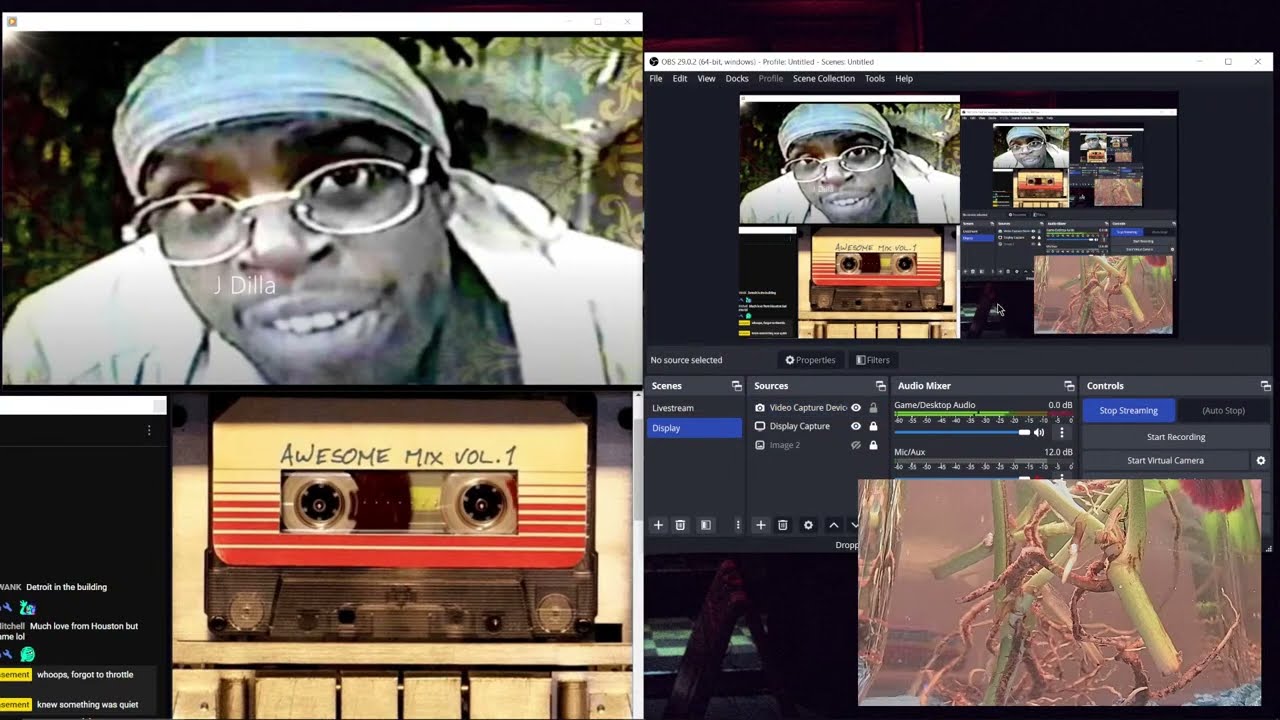Open Properties gear for selected source
This screenshot has height=720, width=1280.
click(810, 360)
